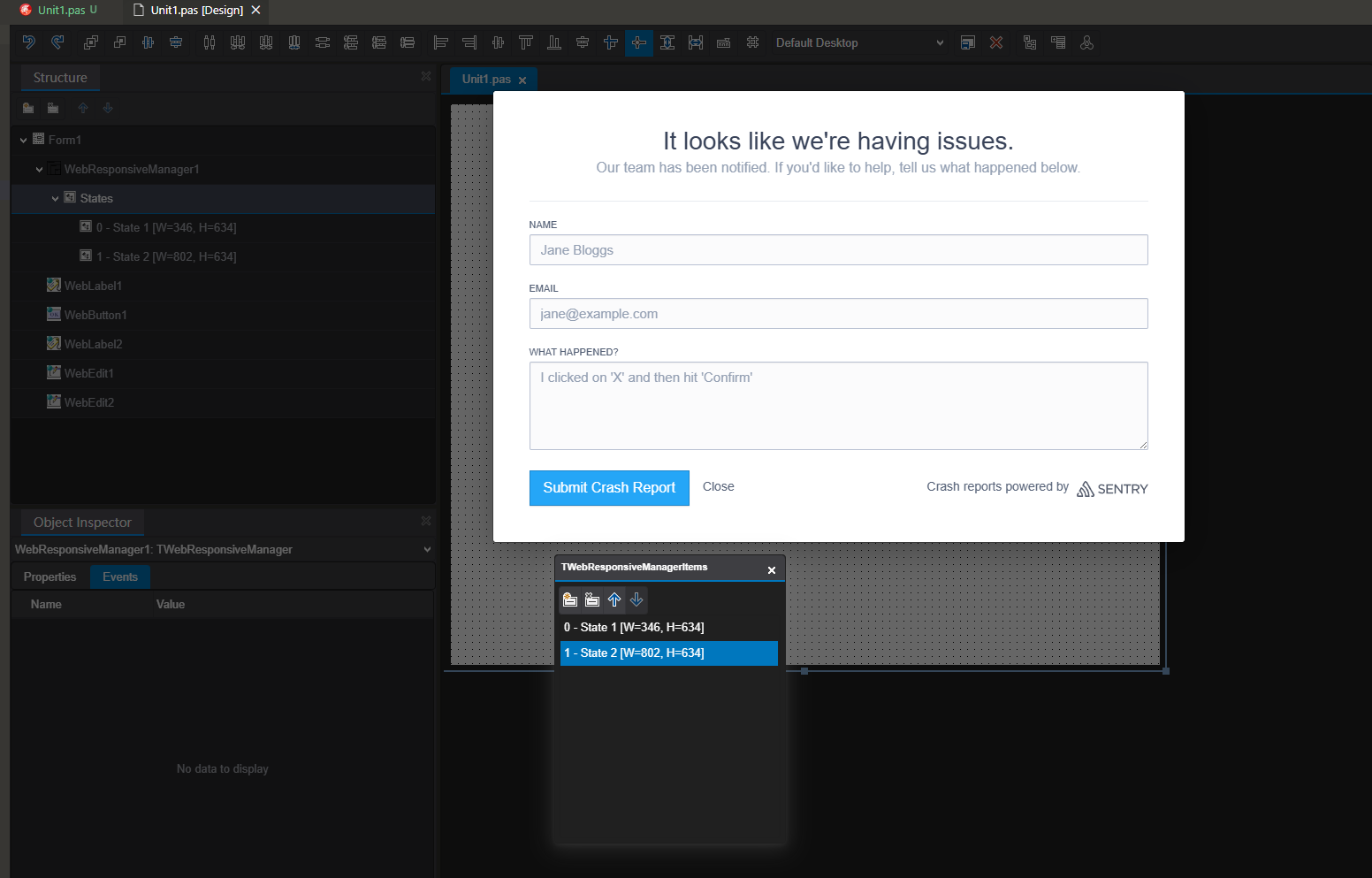Collapse the States node in the Structure tree
This screenshot has height=878, width=1372.
pyautogui.click(x=55, y=198)
